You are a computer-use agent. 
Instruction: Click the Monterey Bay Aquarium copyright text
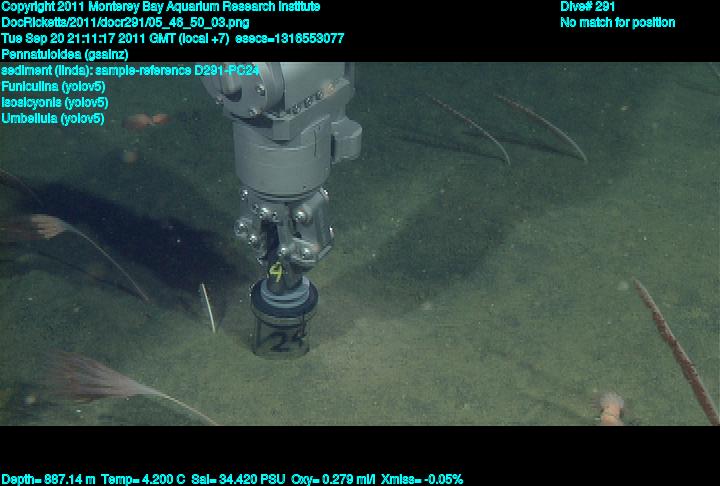click(160, 7)
